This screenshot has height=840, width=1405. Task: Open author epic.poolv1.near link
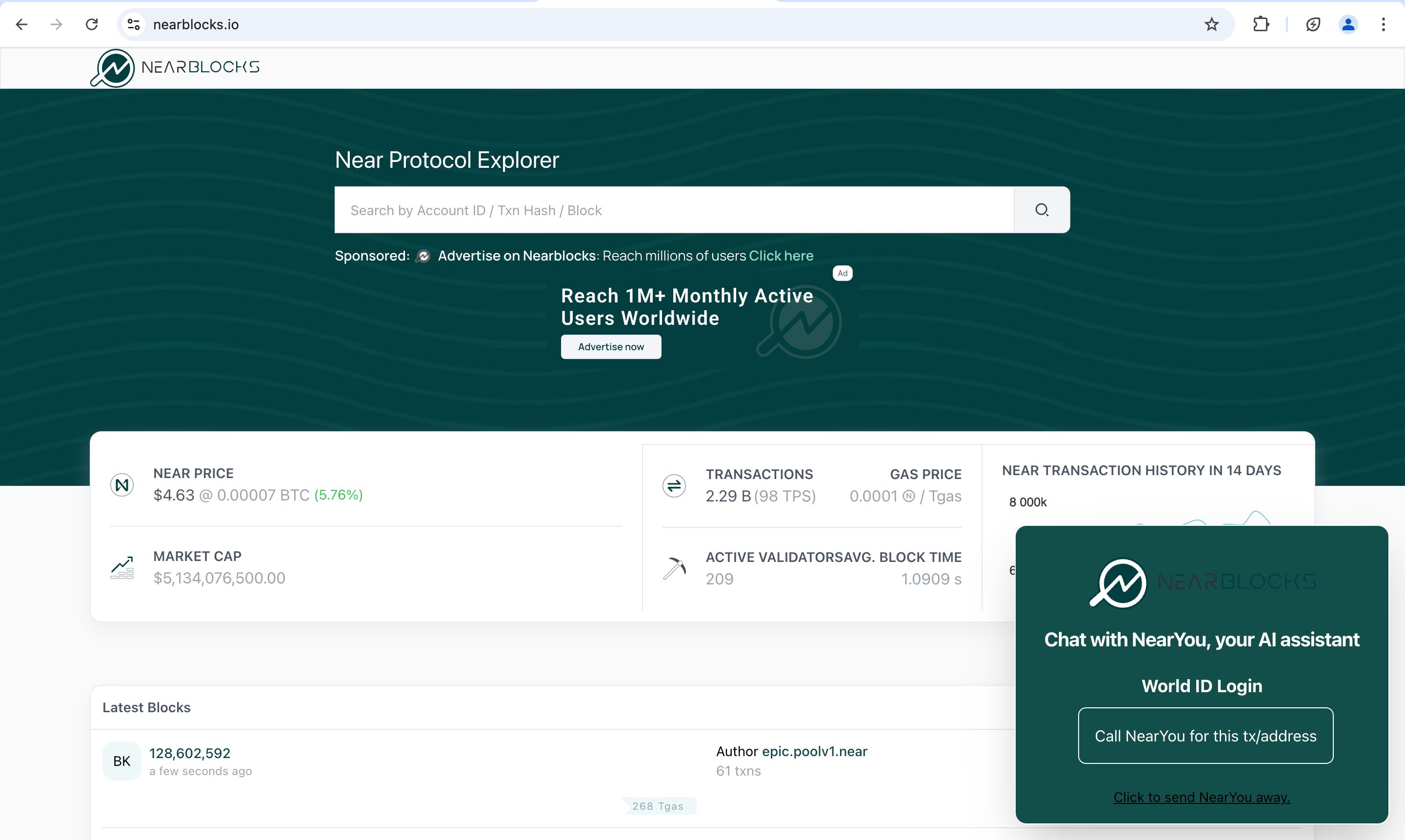pos(814,751)
